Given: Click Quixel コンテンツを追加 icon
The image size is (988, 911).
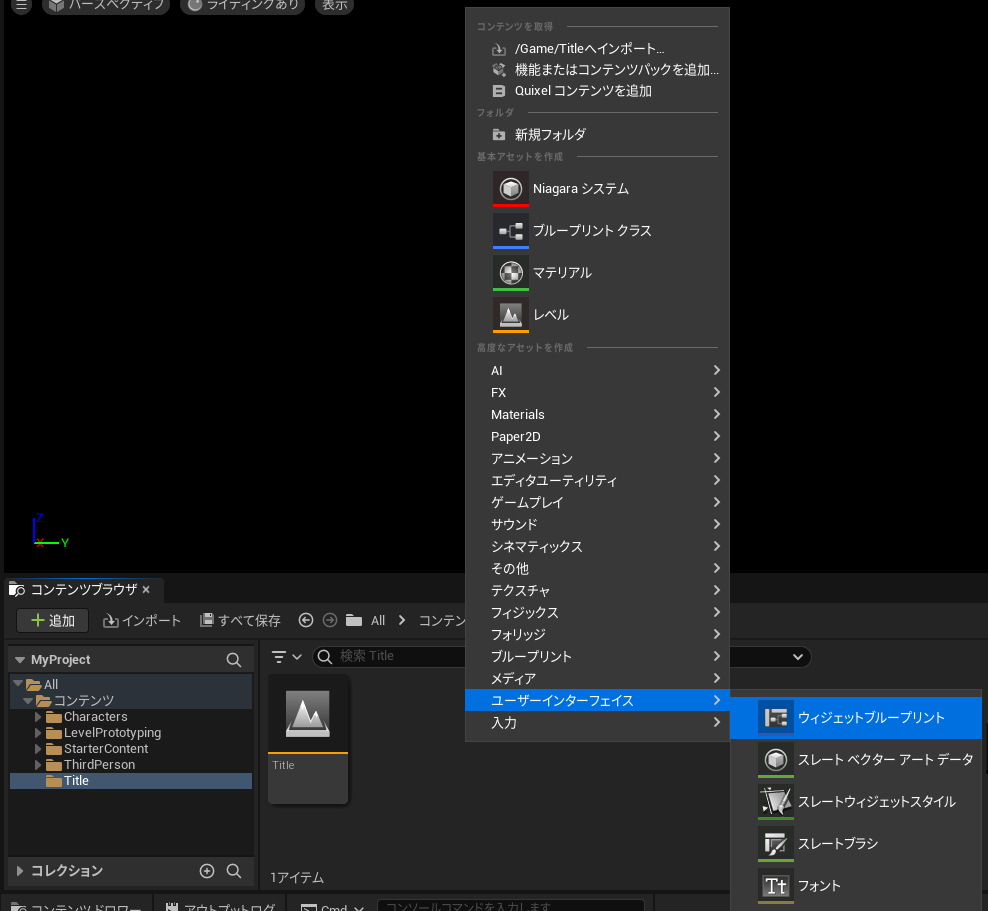Looking at the screenshot, I should 499,91.
